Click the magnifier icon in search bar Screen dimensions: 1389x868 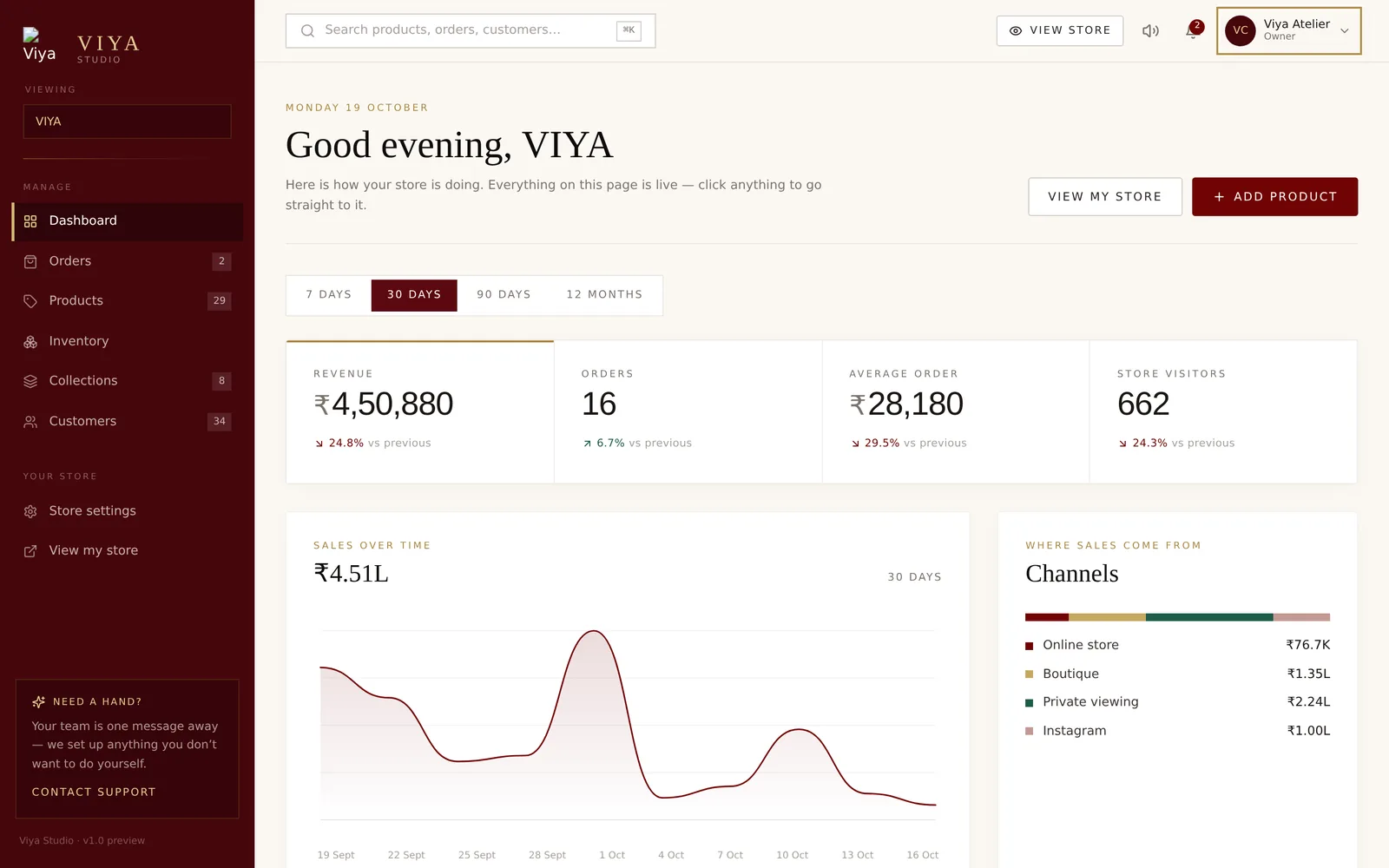(307, 30)
